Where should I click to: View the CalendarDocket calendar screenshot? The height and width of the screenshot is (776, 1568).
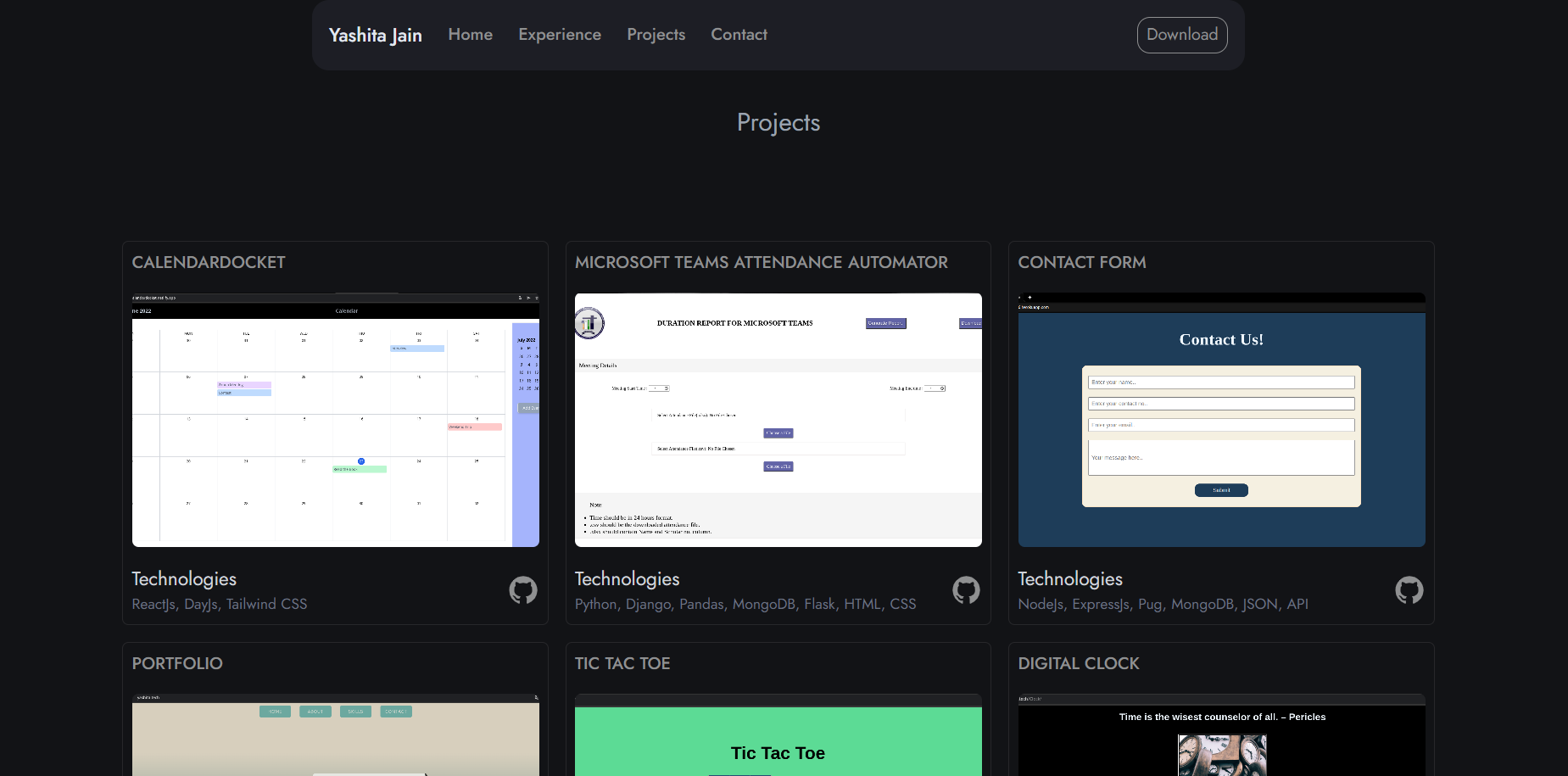pos(336,420)
